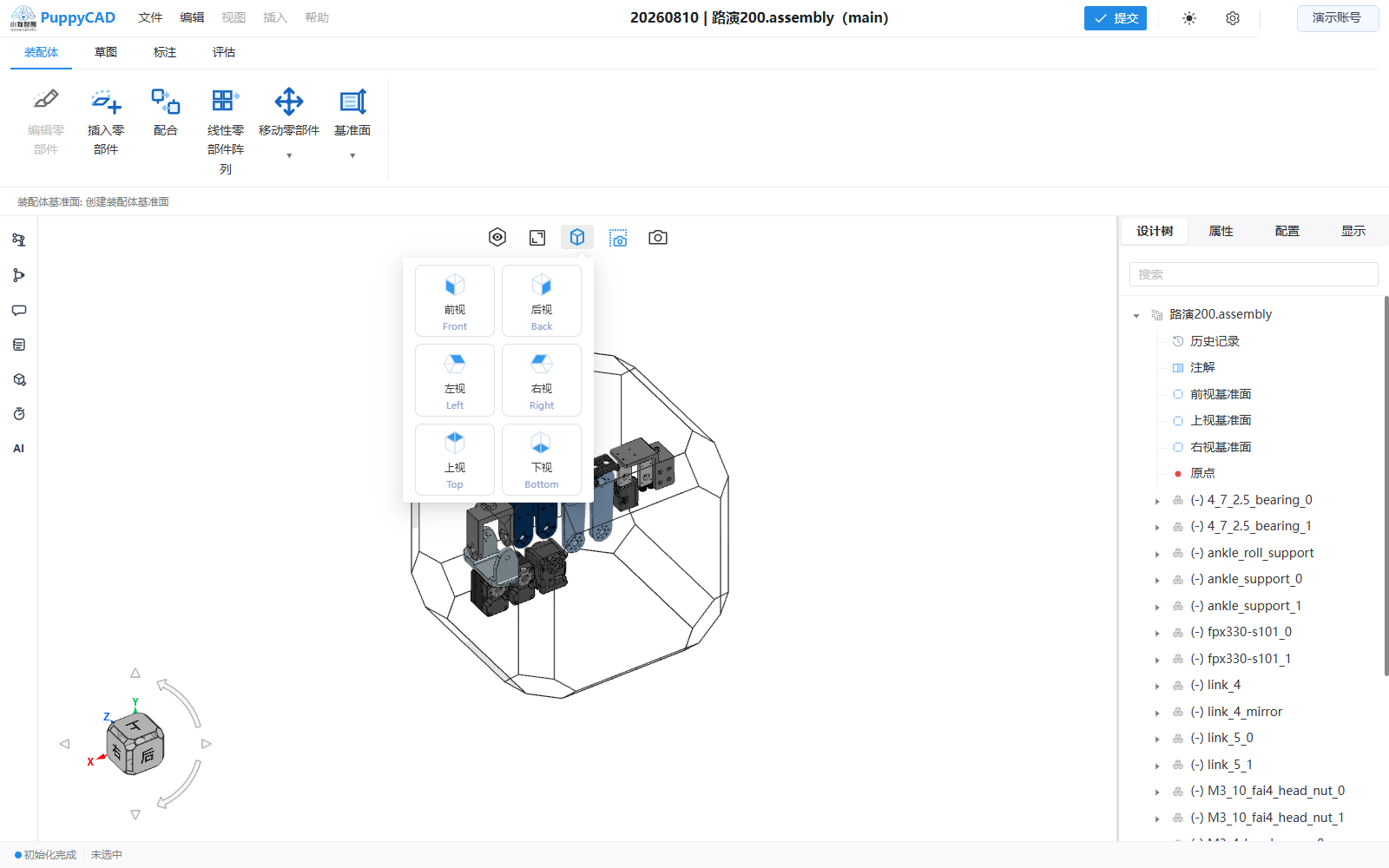Collapse the 路演200.assembly root node

point(1136,316)
